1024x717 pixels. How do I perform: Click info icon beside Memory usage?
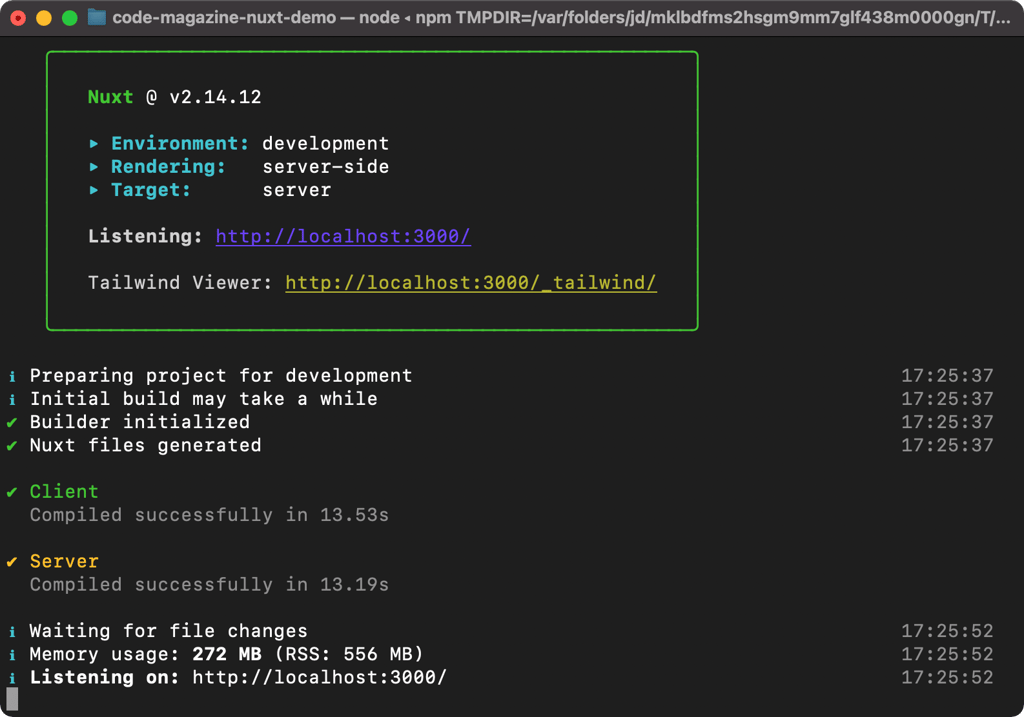[x=12, y=654]
